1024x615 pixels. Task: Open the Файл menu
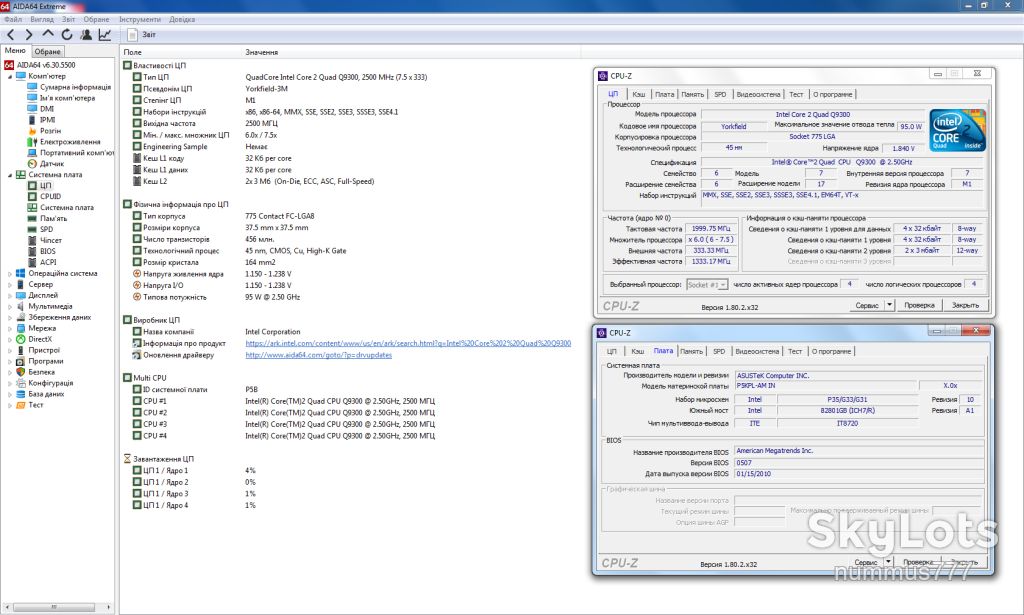(x=13, y=20)
